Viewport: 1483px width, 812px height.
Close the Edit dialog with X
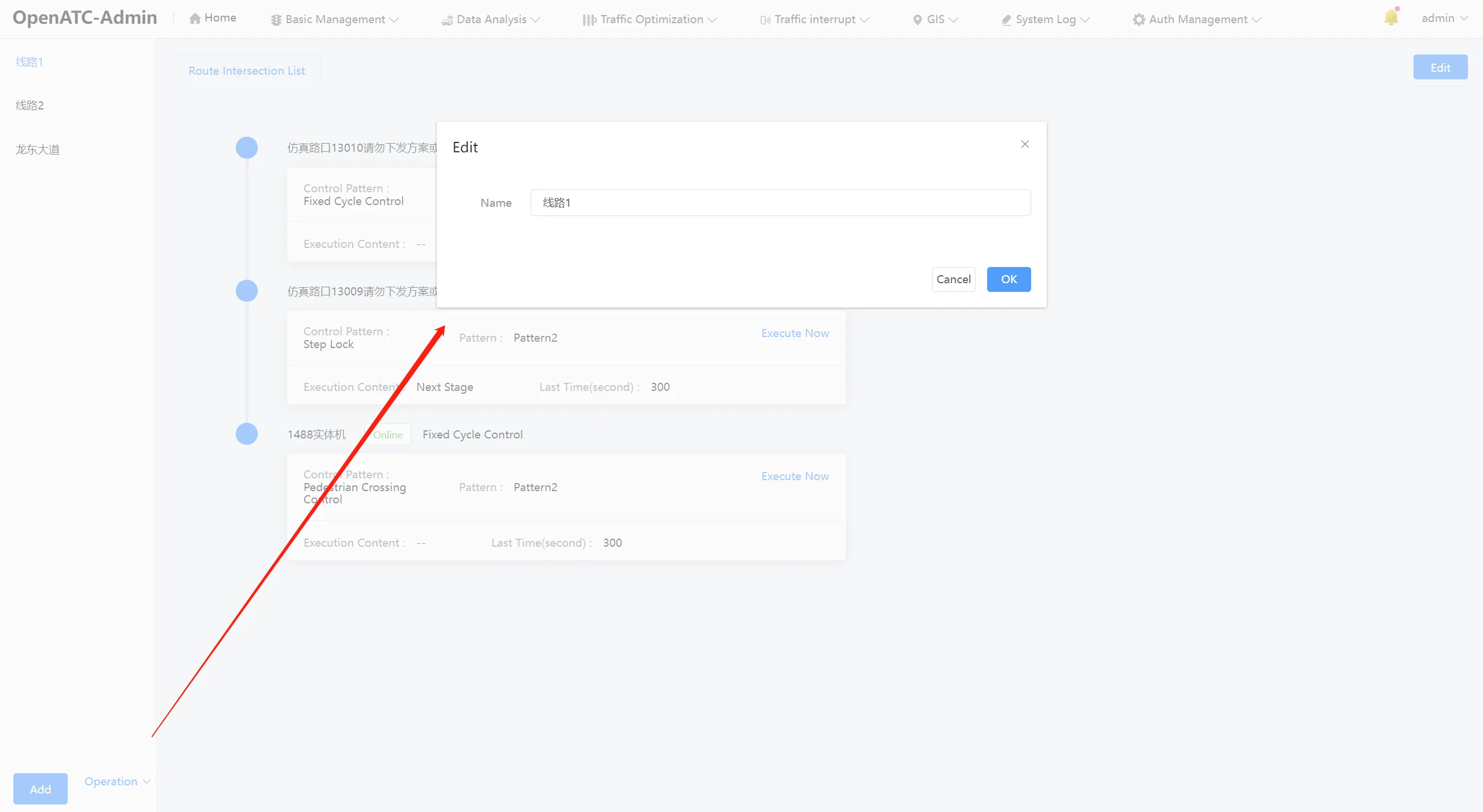1025,144
